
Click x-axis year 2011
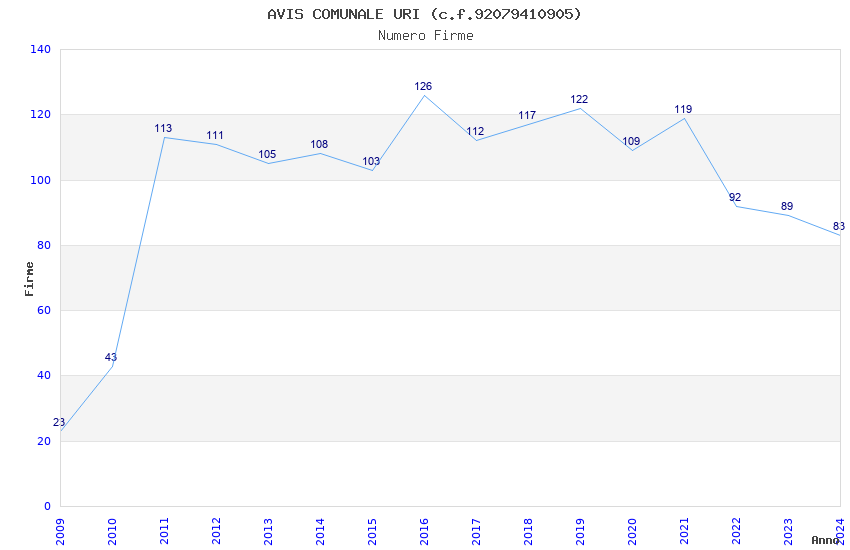(164, 531)
